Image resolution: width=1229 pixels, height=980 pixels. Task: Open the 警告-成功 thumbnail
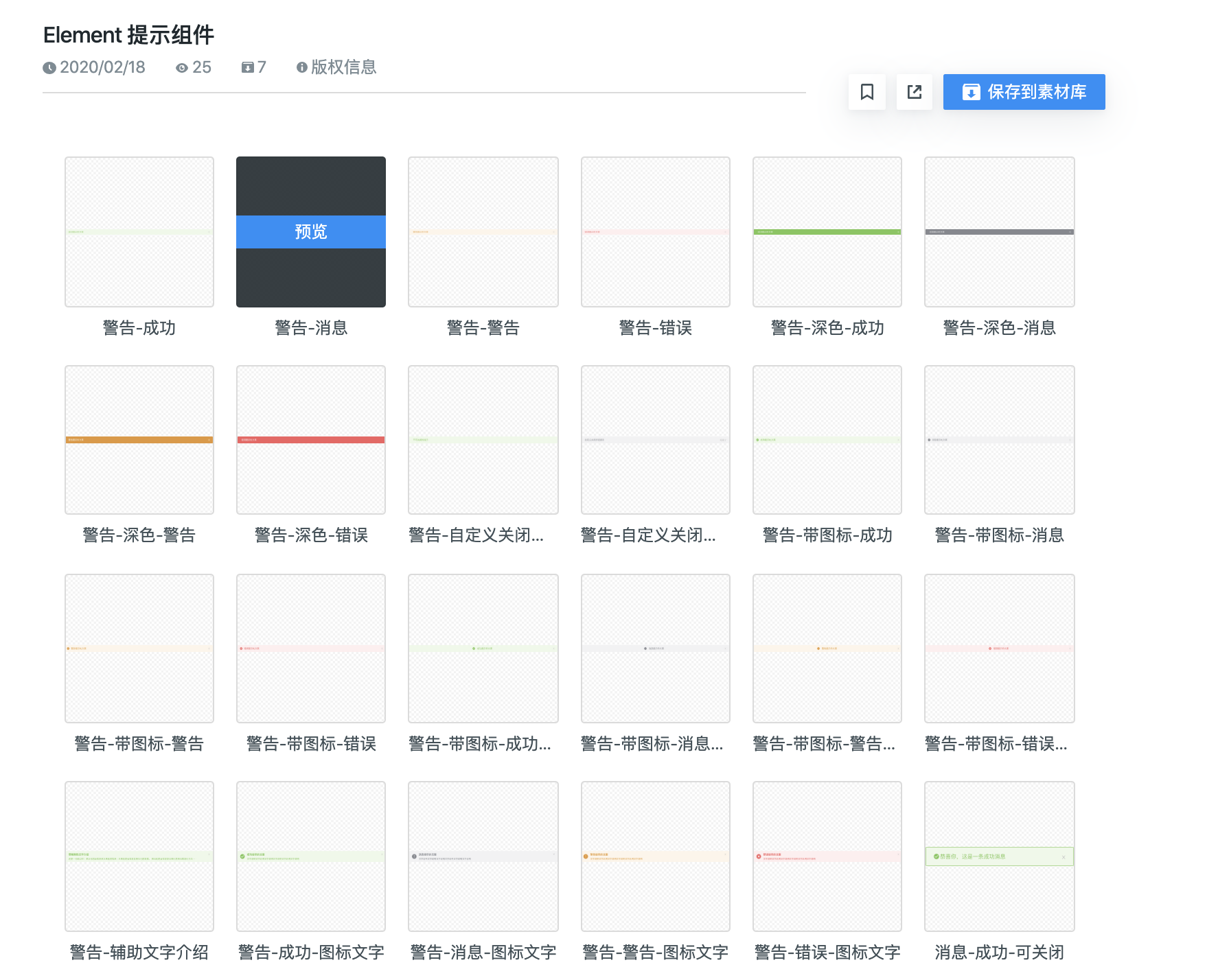pos(139,232)
